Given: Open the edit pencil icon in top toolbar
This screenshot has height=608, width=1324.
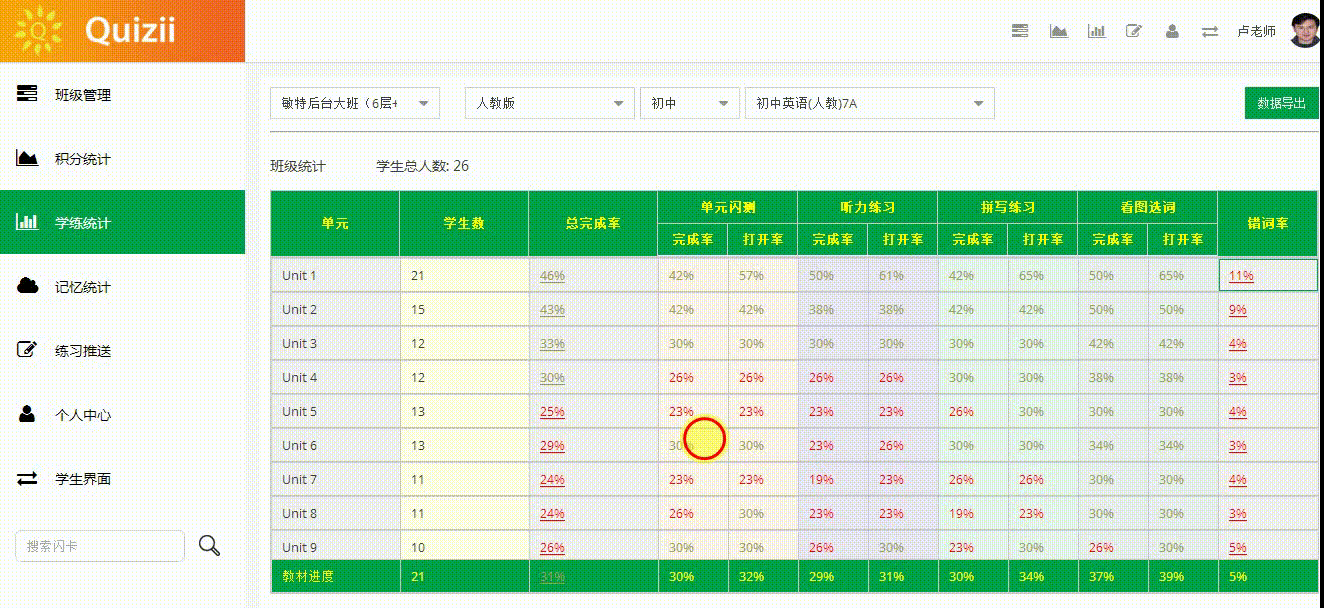Looking at the screenshot, I should tap(1134, 31).
